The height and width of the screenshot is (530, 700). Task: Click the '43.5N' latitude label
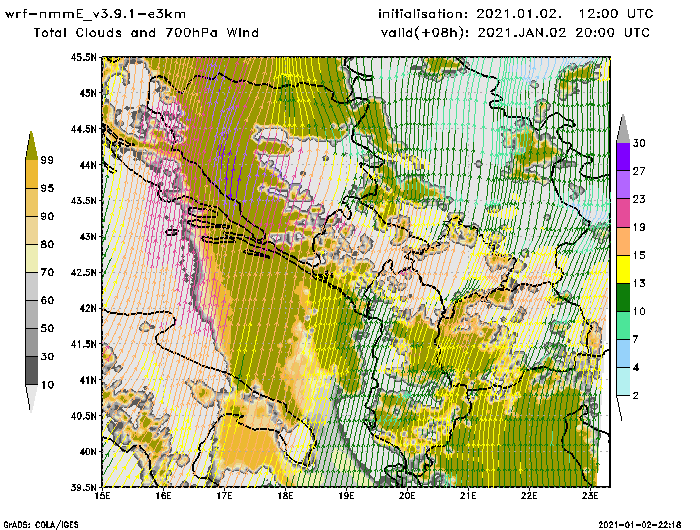[83, 200]
